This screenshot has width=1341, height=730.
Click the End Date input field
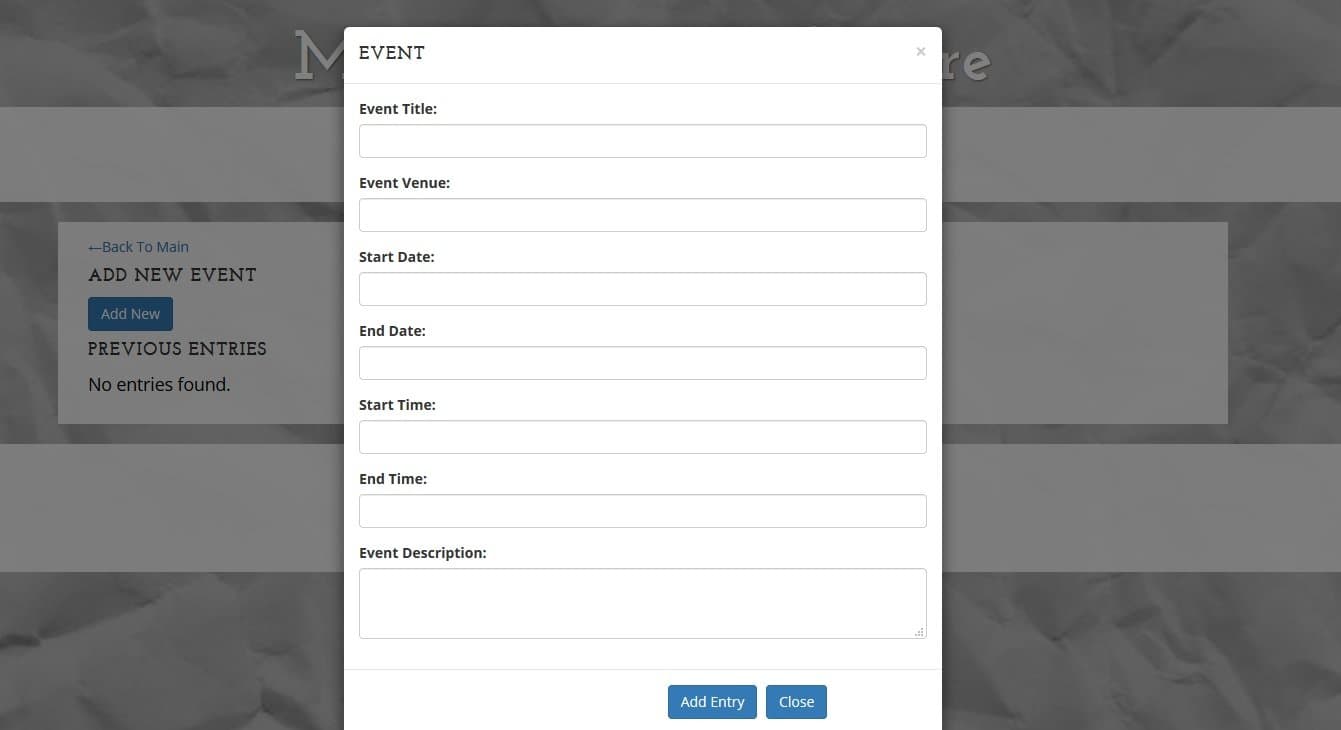pyautogui.click(x=642, y=363)
